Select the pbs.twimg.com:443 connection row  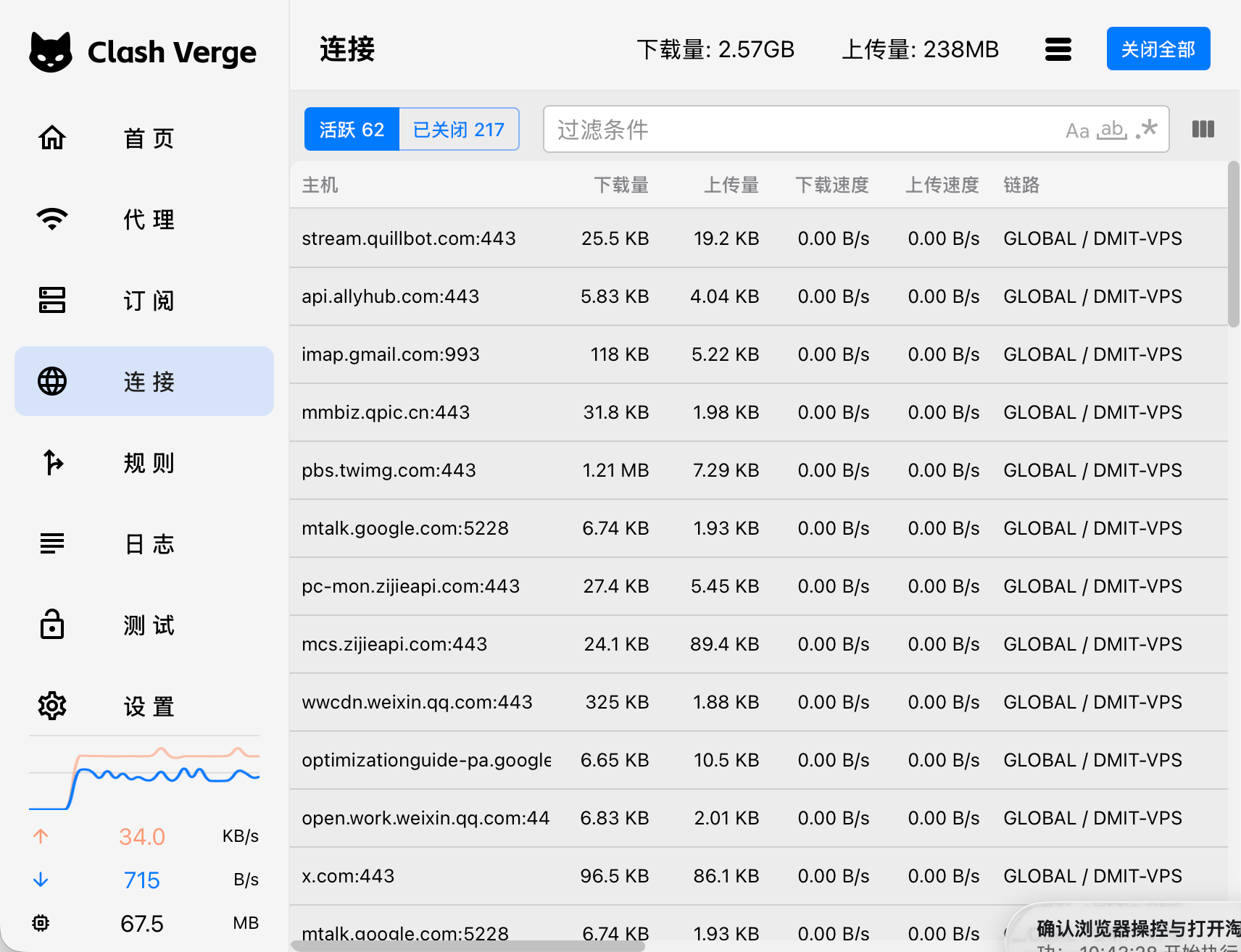(x=759, y=470)
